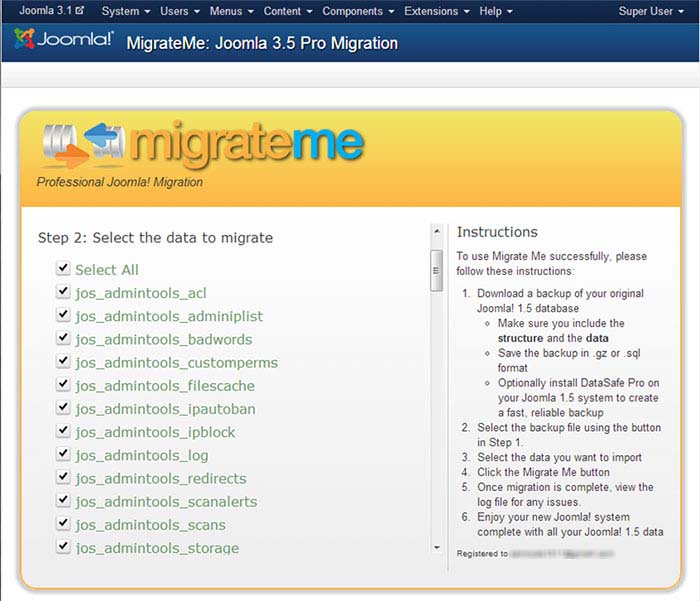Click the jos_admintools_filescache label
This screenshot has width=700, height=601.
coord(165,386)
